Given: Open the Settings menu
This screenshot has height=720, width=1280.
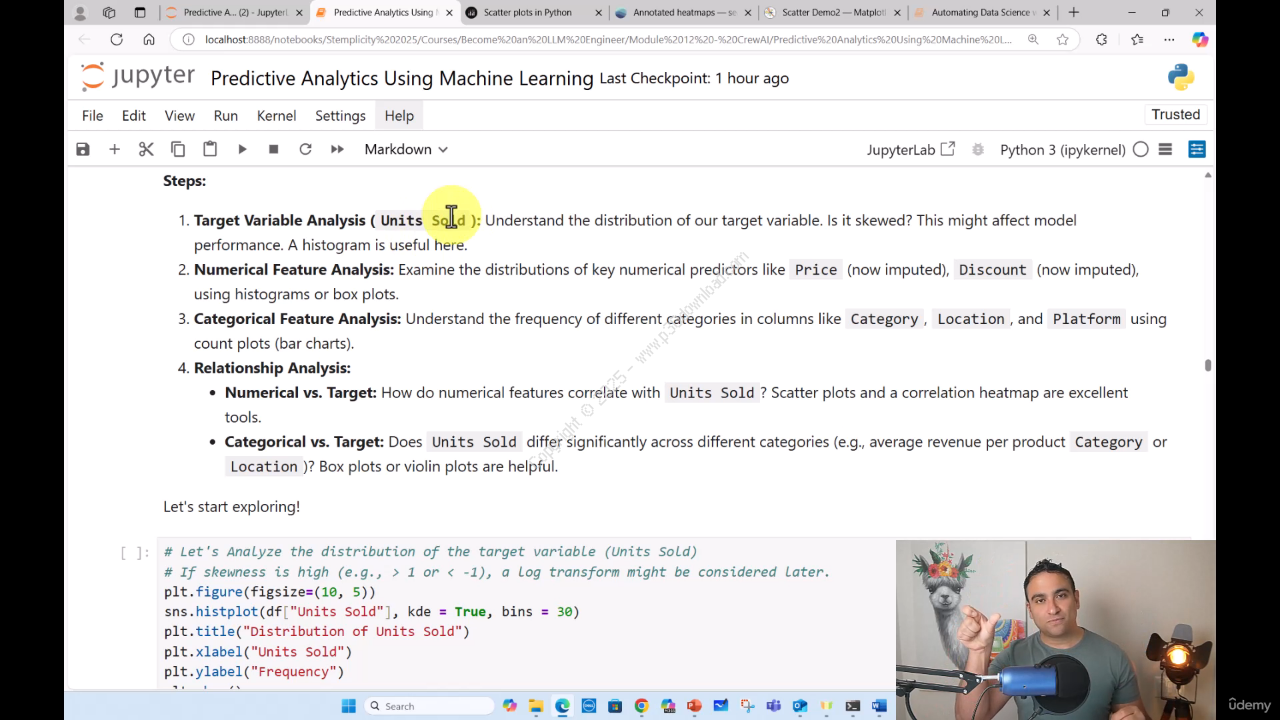Looking at the screenshot, I should [340, 115].
